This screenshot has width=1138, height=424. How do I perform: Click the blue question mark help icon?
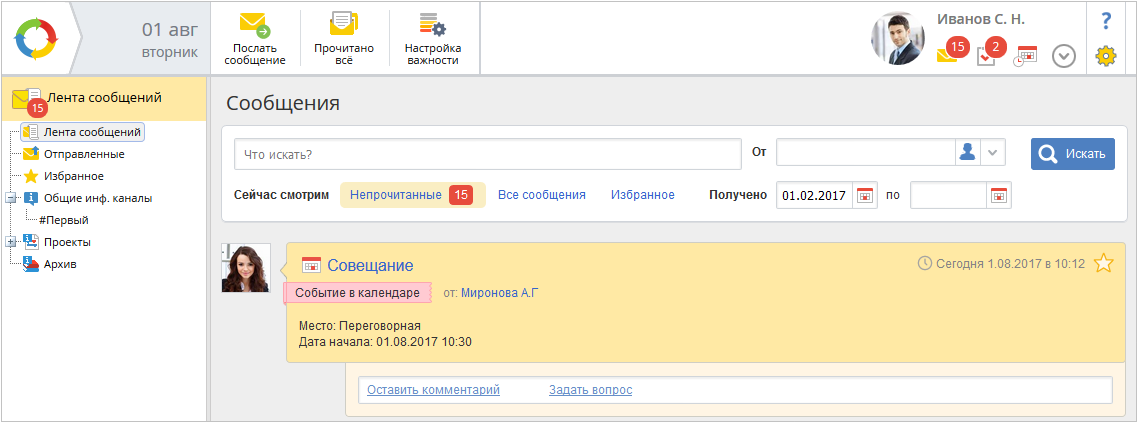pyautogui.click(x=1105, y=21)
